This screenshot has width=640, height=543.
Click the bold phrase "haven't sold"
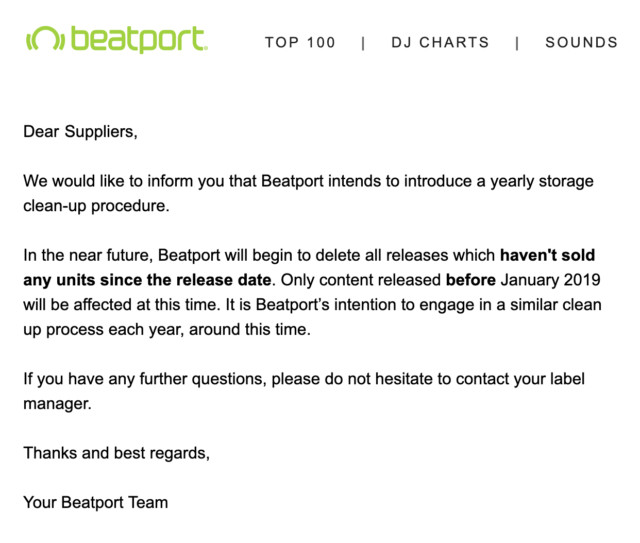coord(547,255)
